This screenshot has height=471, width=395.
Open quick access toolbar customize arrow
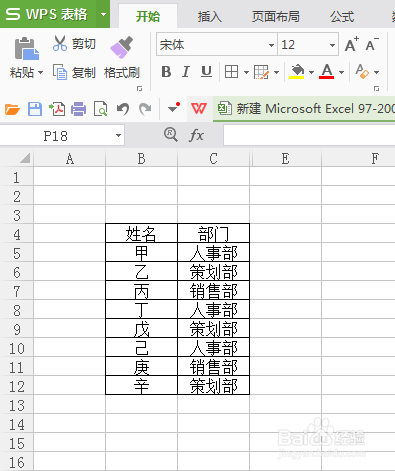(x=174, y=108)
